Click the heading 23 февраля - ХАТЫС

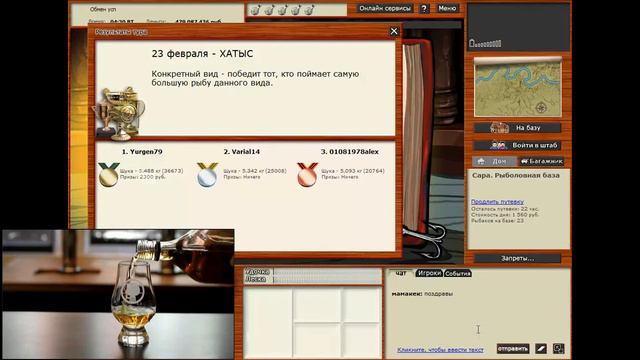tap(202, 54)
